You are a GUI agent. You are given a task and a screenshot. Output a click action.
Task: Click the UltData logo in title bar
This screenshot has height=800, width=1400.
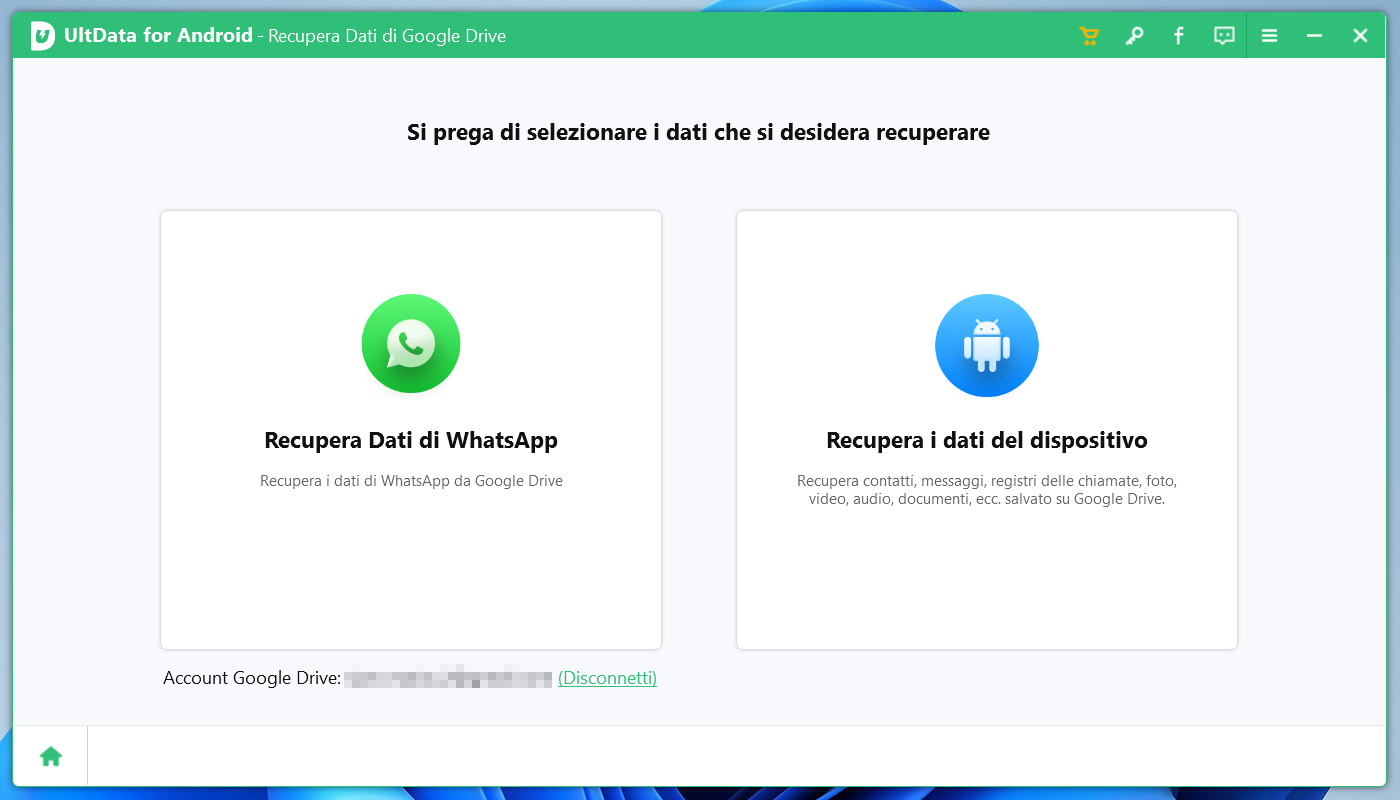pos(43,37)
